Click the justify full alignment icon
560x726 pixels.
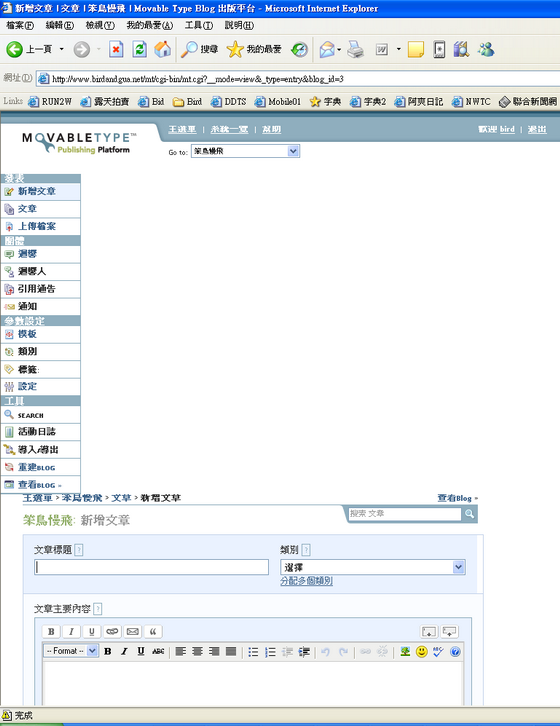pos(231,651)
